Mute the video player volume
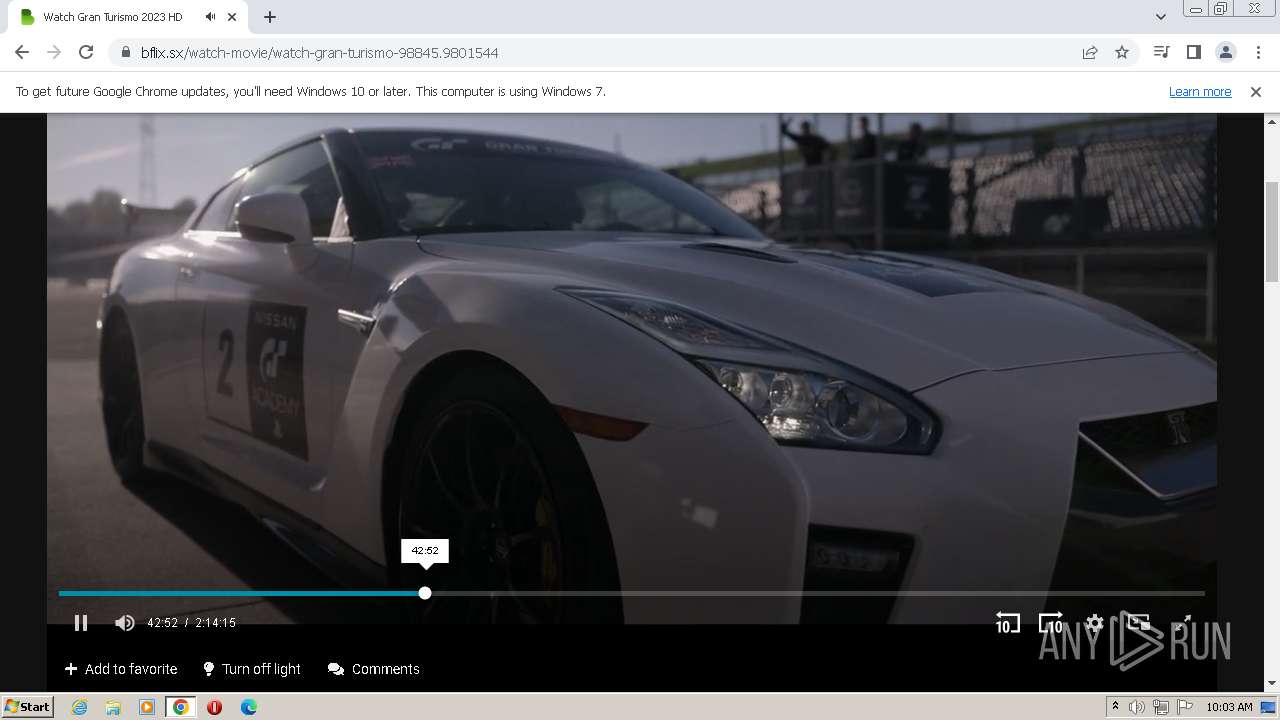Image resolution: width=1280 pixels, height=720 pixels. click(125, 623)
